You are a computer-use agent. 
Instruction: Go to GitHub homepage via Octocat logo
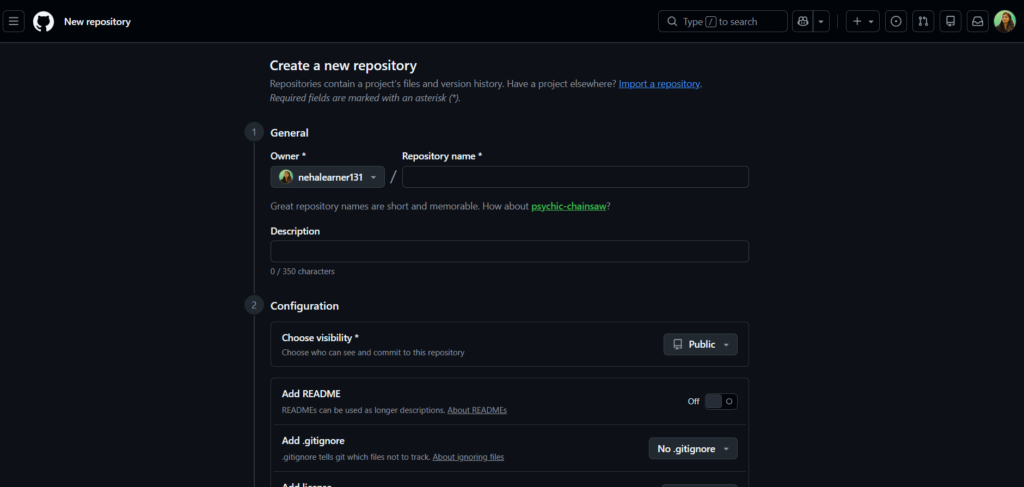(44, 22)
